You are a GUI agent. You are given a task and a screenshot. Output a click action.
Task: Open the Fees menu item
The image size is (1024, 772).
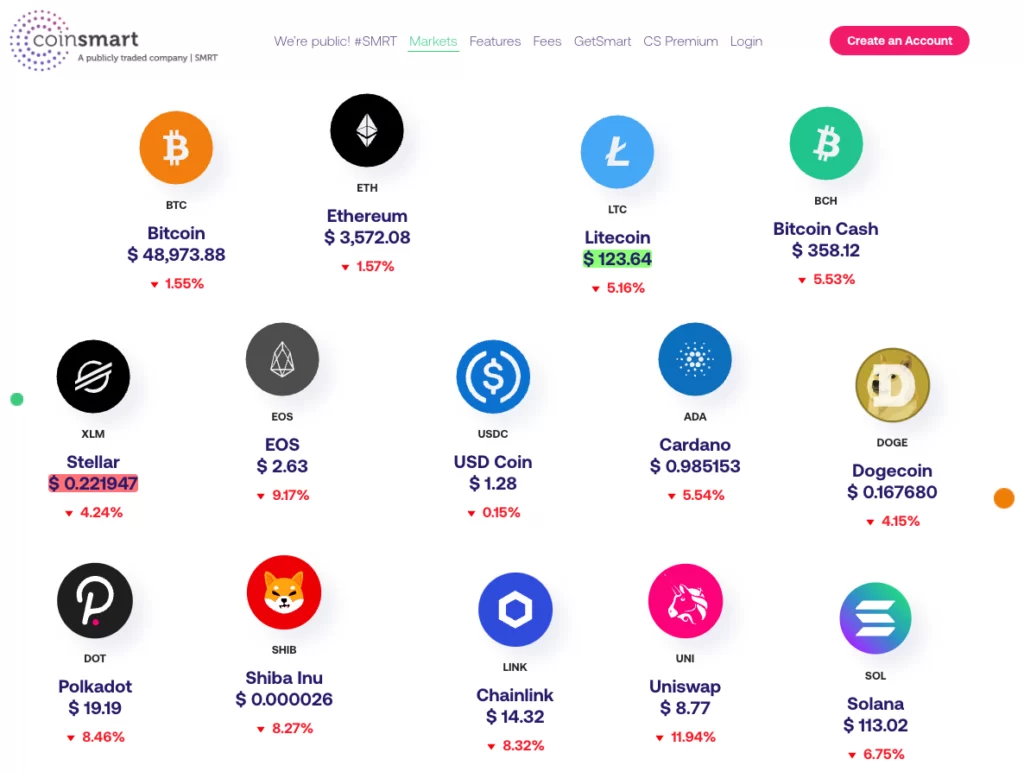(x=547, y=41)
